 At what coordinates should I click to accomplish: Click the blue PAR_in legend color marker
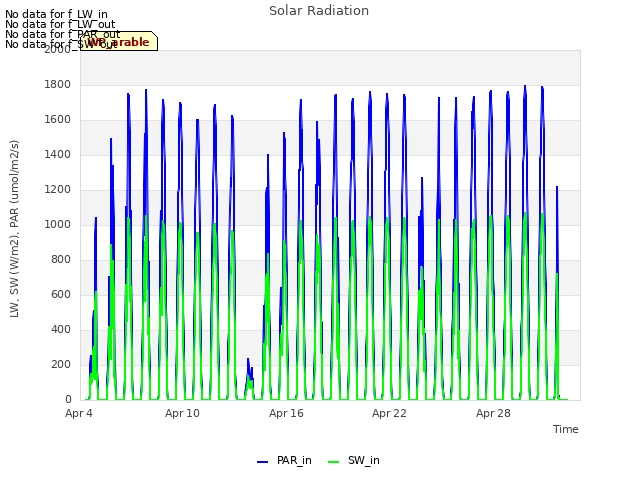[262, 462]
